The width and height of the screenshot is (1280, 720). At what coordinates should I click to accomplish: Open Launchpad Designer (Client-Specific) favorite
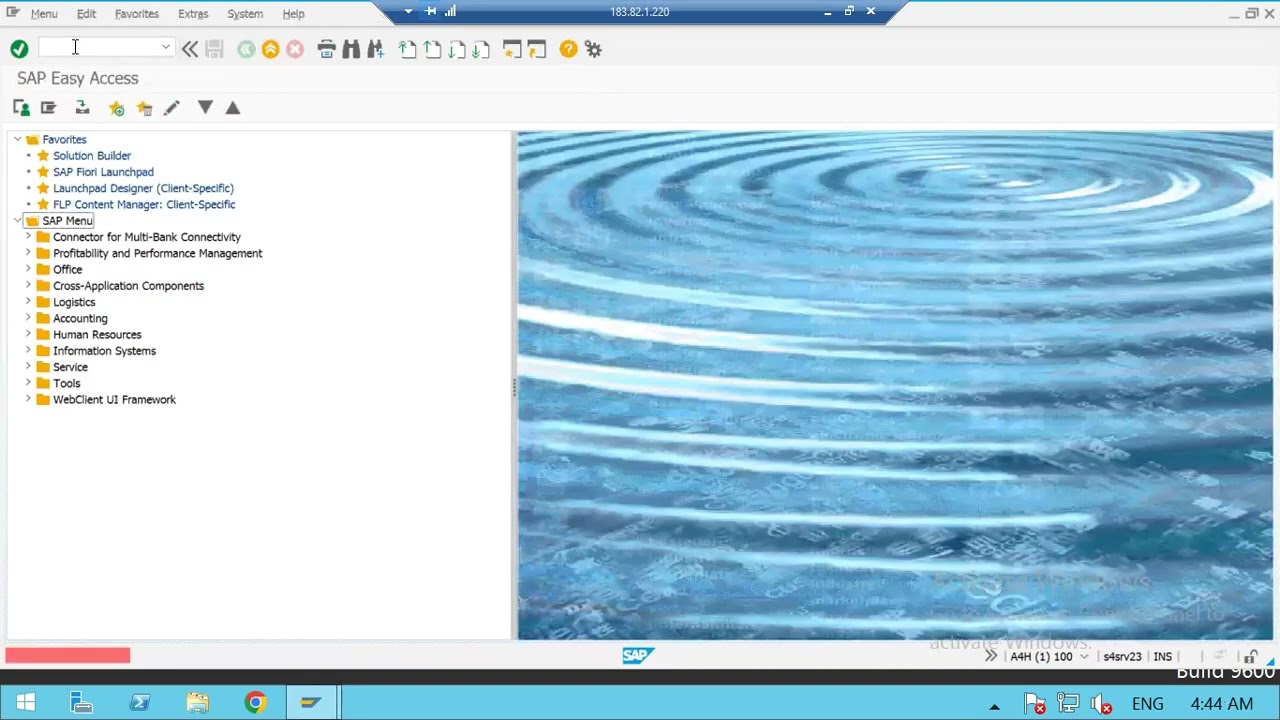143,188
